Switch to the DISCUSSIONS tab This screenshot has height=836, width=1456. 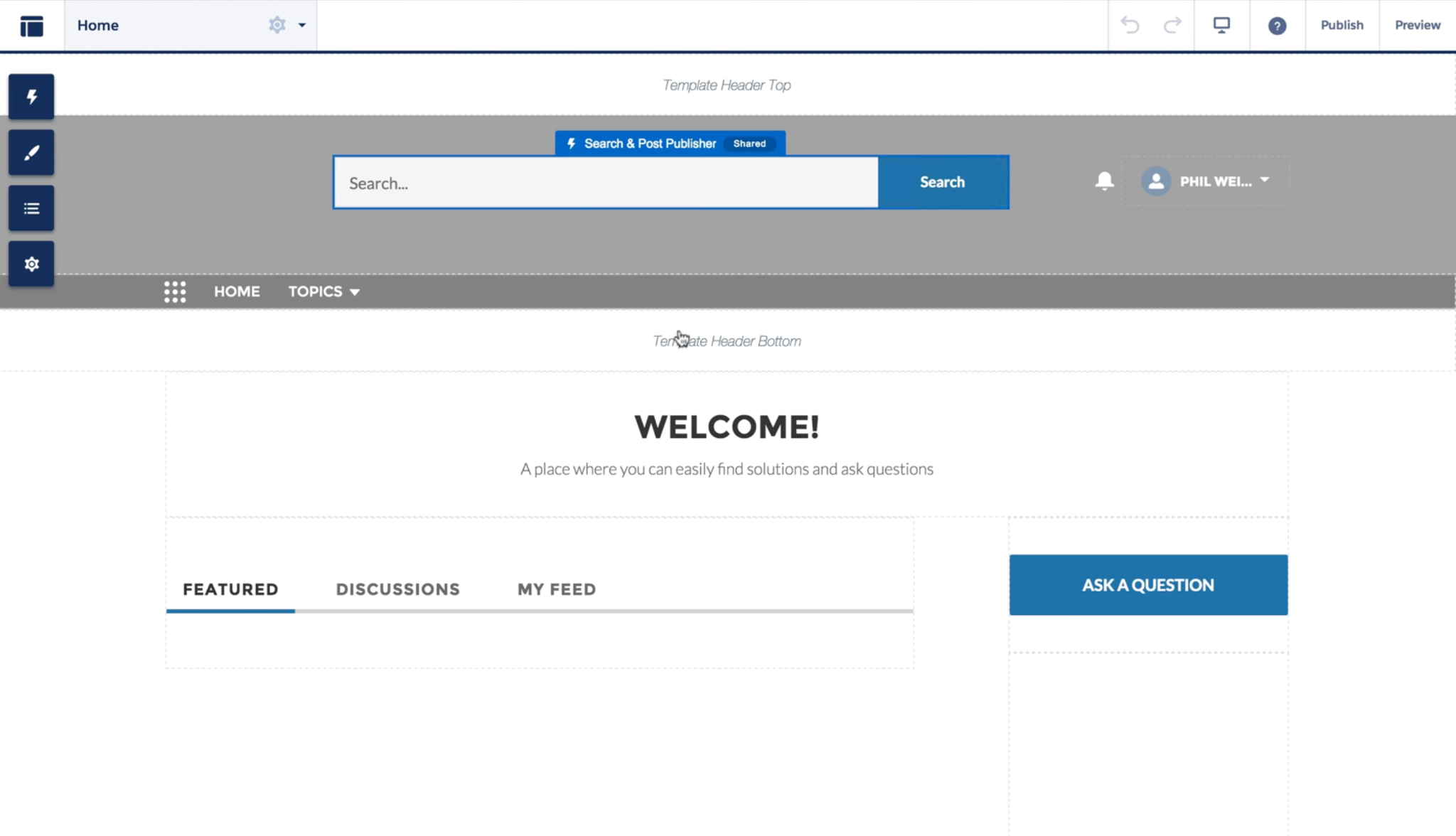[397, 589]
